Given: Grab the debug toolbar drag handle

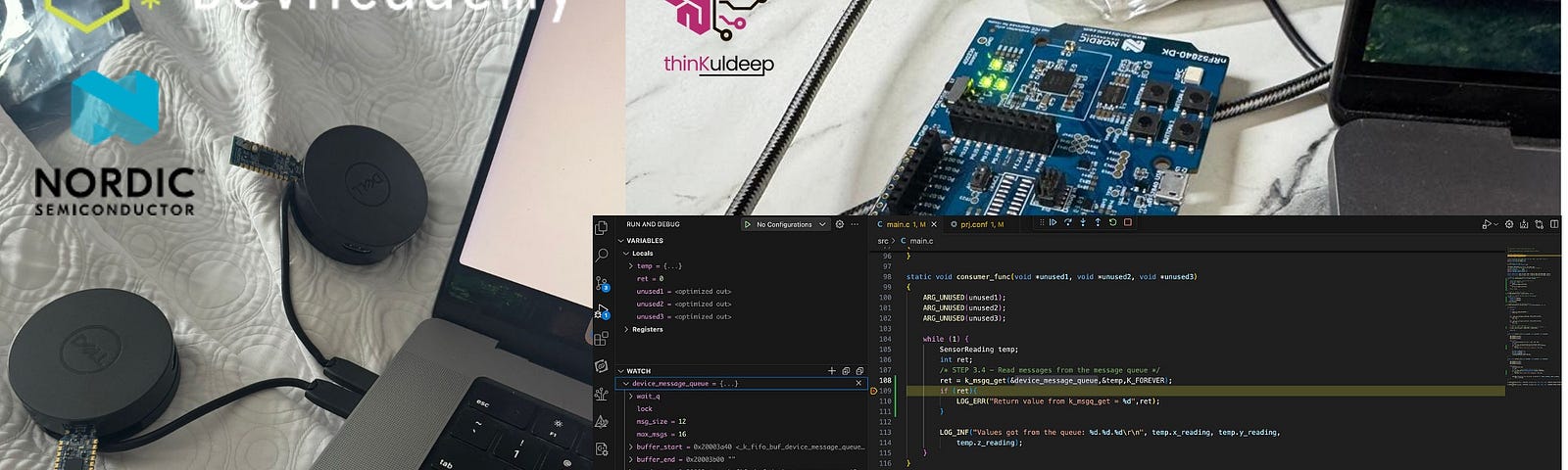Looking at the screenshot, I should [1041, 223].
